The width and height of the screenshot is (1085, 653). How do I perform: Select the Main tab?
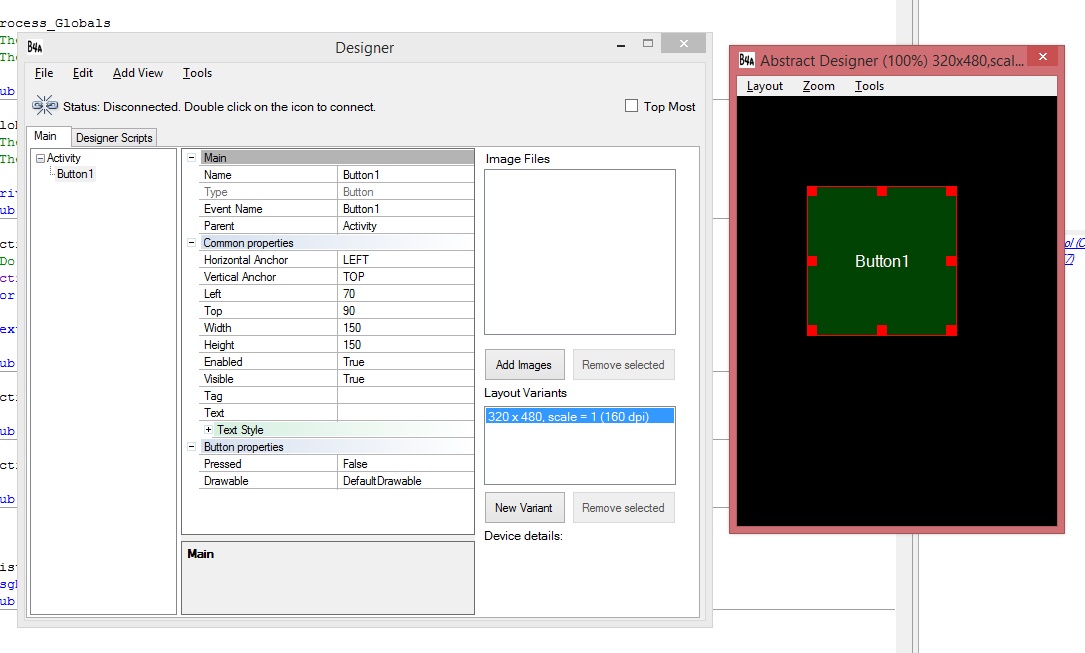point(46,136)
